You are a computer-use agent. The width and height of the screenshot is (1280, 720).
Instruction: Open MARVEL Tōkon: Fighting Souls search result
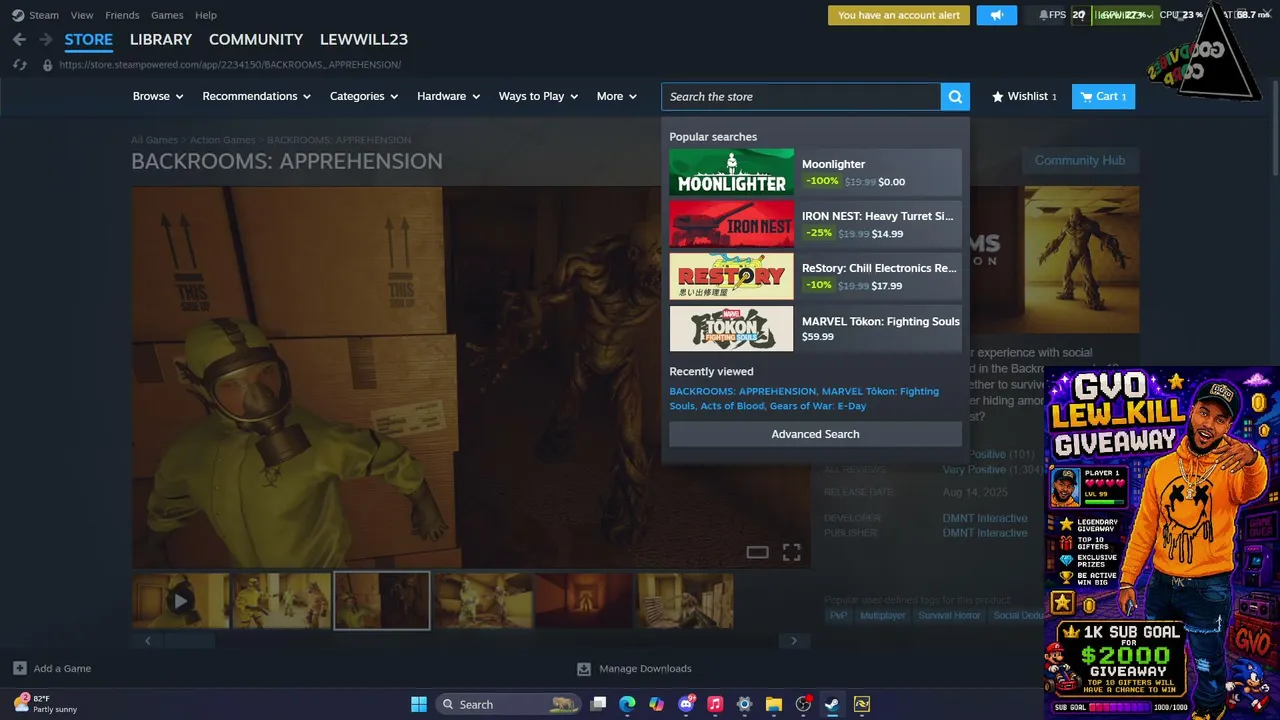tap(815, 328)
